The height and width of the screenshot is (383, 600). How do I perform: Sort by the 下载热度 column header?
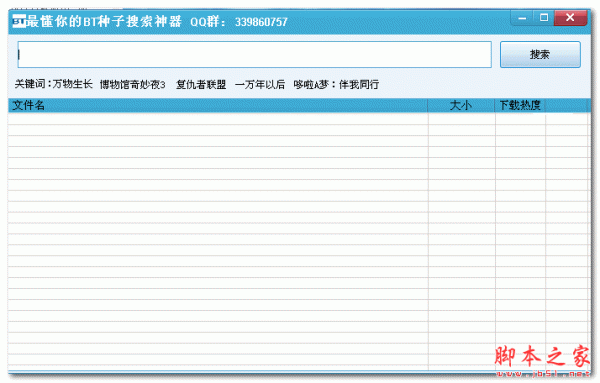click(520, 105)
